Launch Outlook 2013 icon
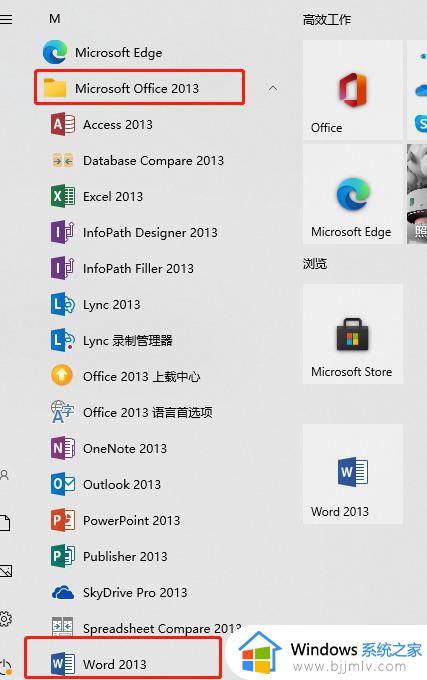The image size is (427, 680). 63,484
